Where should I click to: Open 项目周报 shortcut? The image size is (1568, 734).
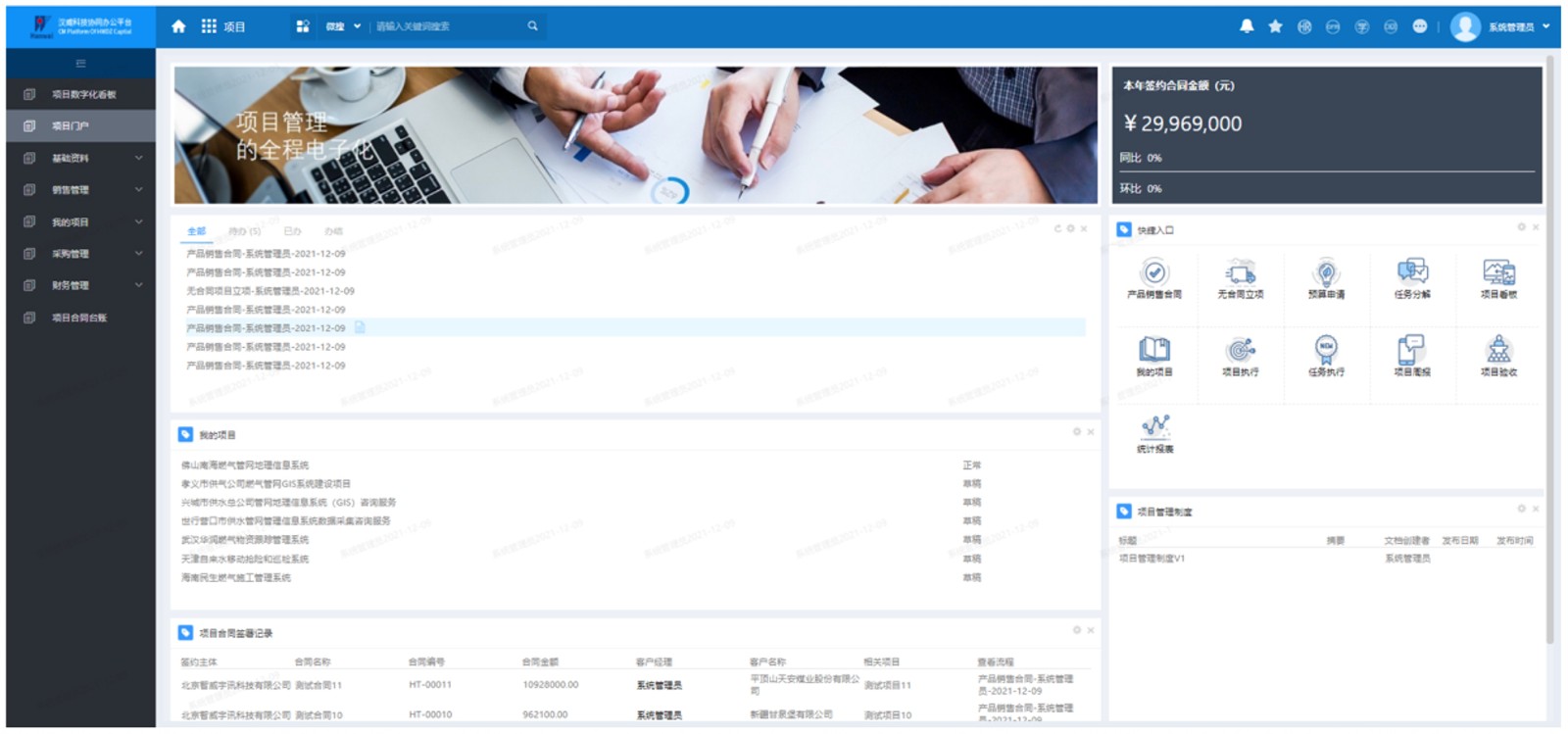[x=1412, y=356]
